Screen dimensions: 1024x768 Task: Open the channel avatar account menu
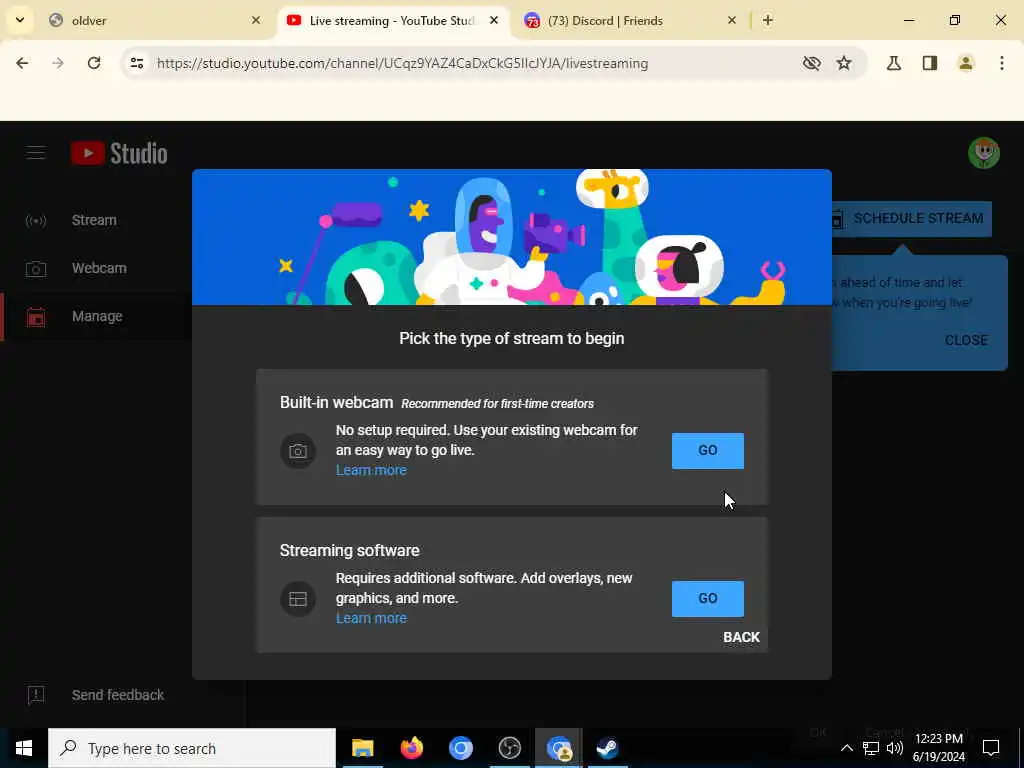tap(984, 153)
